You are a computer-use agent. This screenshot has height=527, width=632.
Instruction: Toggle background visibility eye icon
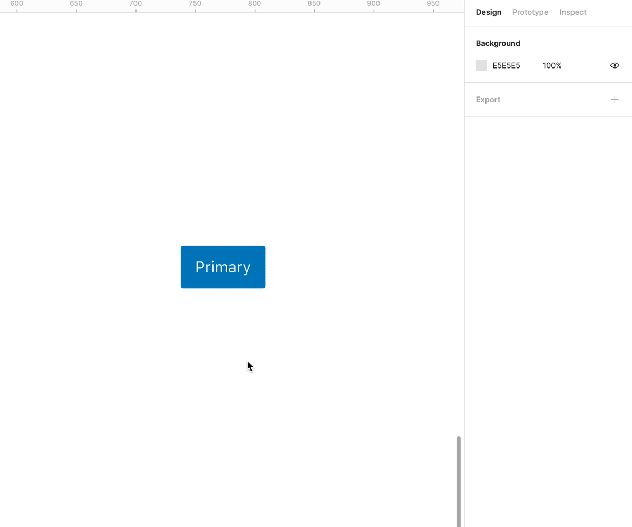[614, 65]
